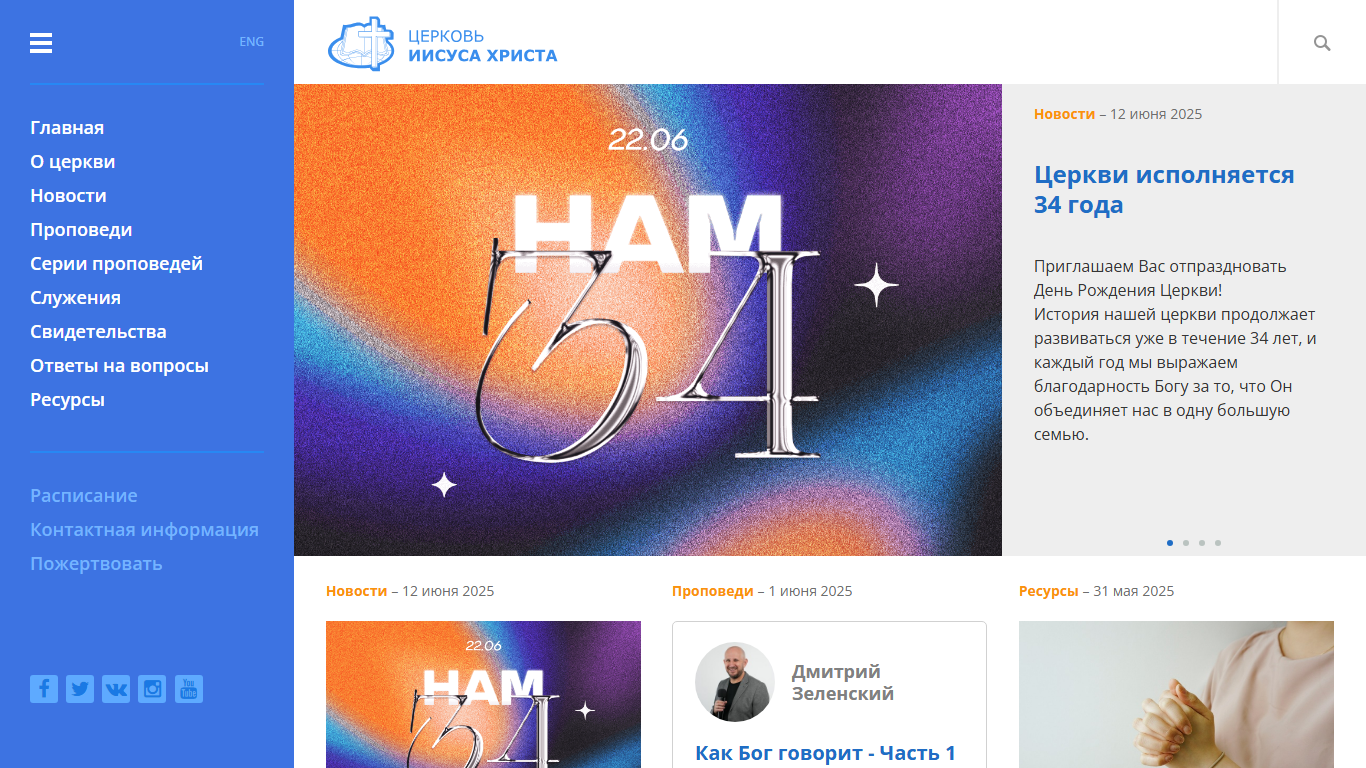The height and width of the screenshot is (768, 1366).
Task: Open the Twitter social icon
Action: (x=80, y=689)
